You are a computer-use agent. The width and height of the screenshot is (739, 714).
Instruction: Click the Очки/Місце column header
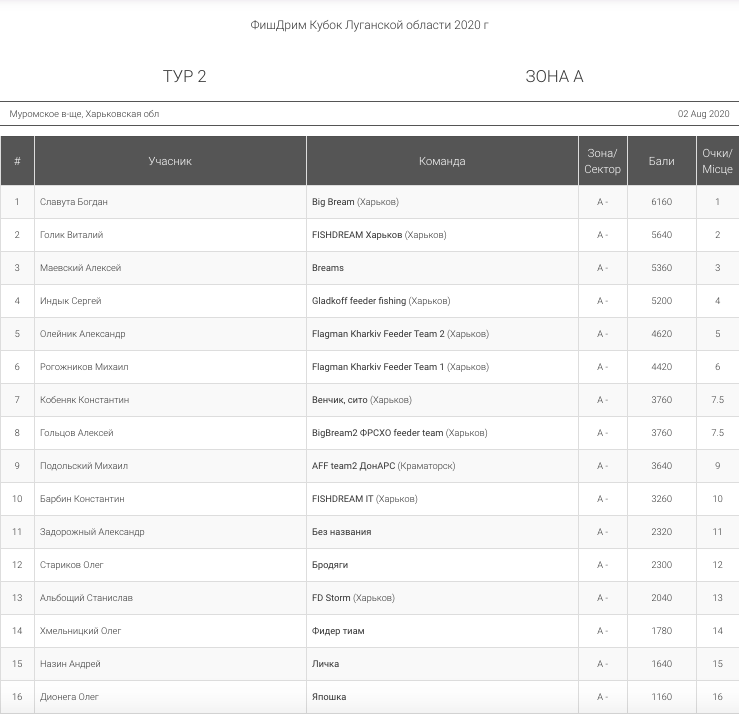tap(717, 161)
